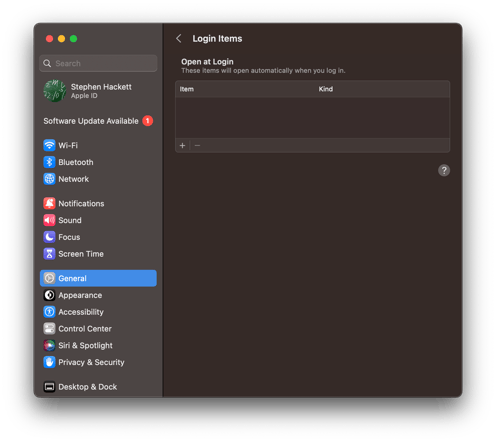Click the Login Items page title
Image resolution: width=496 pixels, height=442 pixels.
coord(217,39)
